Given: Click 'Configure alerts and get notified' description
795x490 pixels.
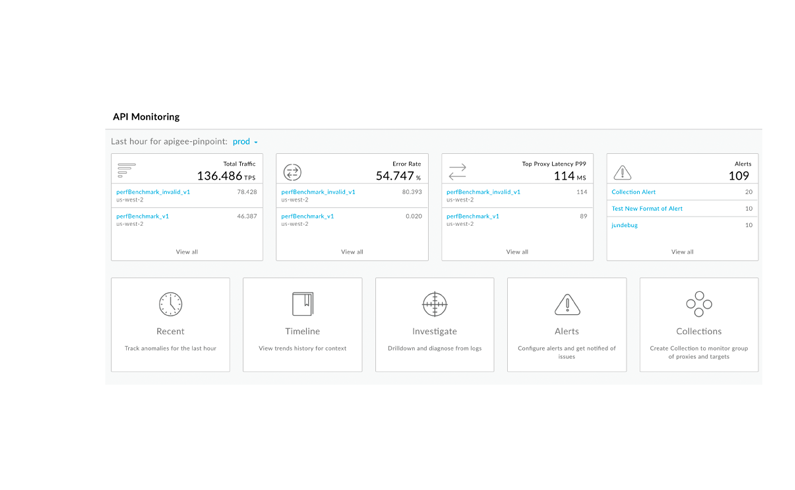Looking at the screenshot, I should click(567, 353).
